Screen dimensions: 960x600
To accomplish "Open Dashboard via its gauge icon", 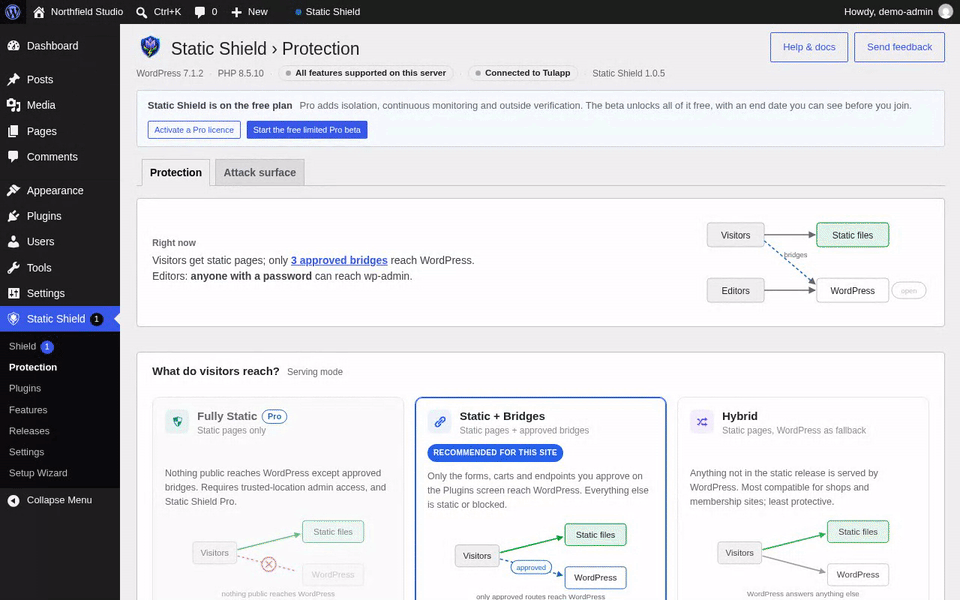I will pos(13,46).
